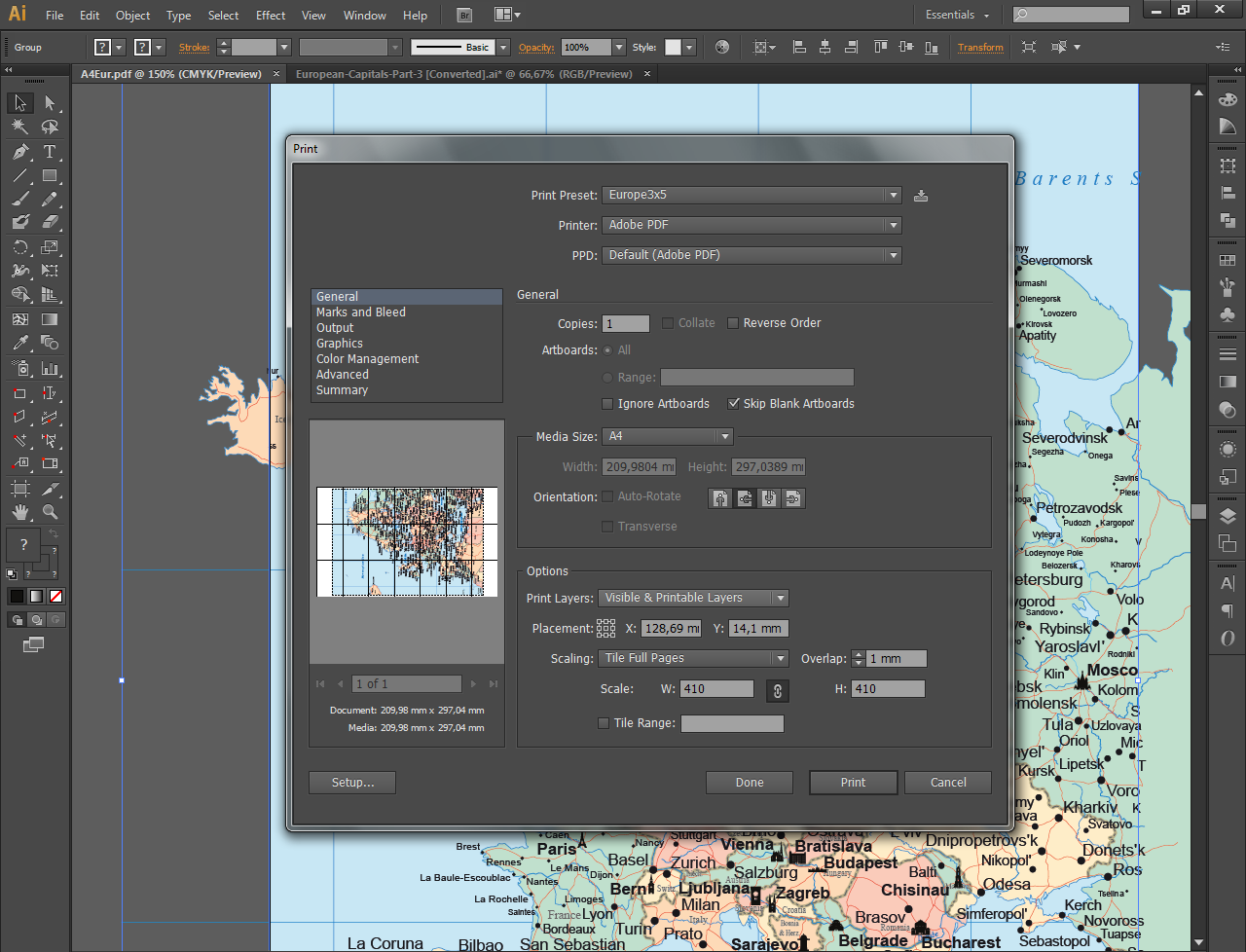1246x952 pixels.
Task: Activate the Magic Wand tool
Action: pyautogui.click(x=19, y=127)
